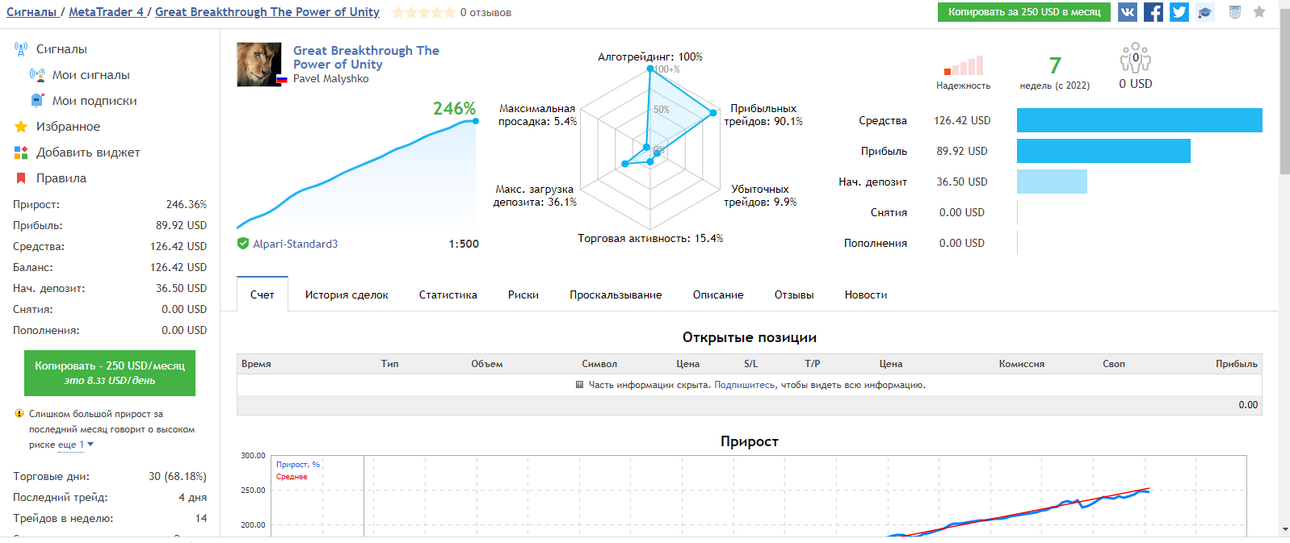Click the 7 недель (с 2022) indicator
Image resolution: width=1290 pixels, height=543 pixels.
point(1054,73)
